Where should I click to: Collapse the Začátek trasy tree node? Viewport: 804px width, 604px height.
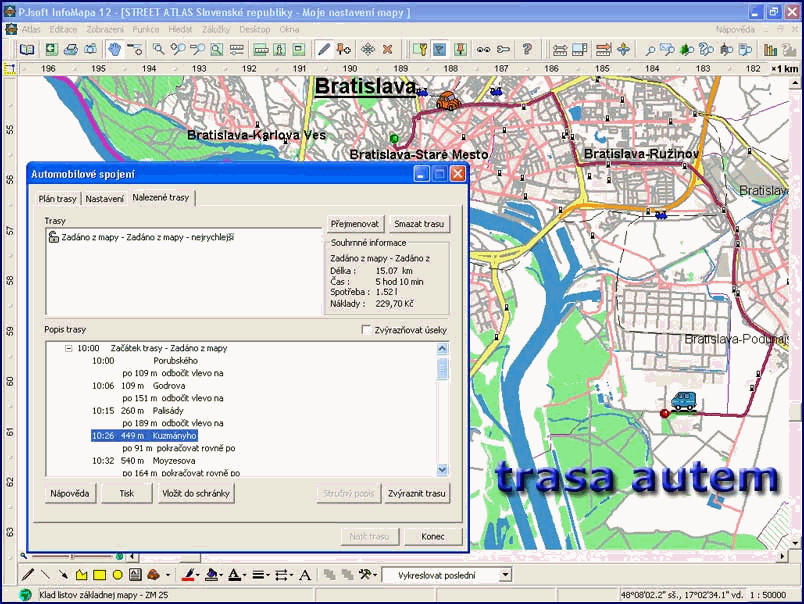coord(69,348)
